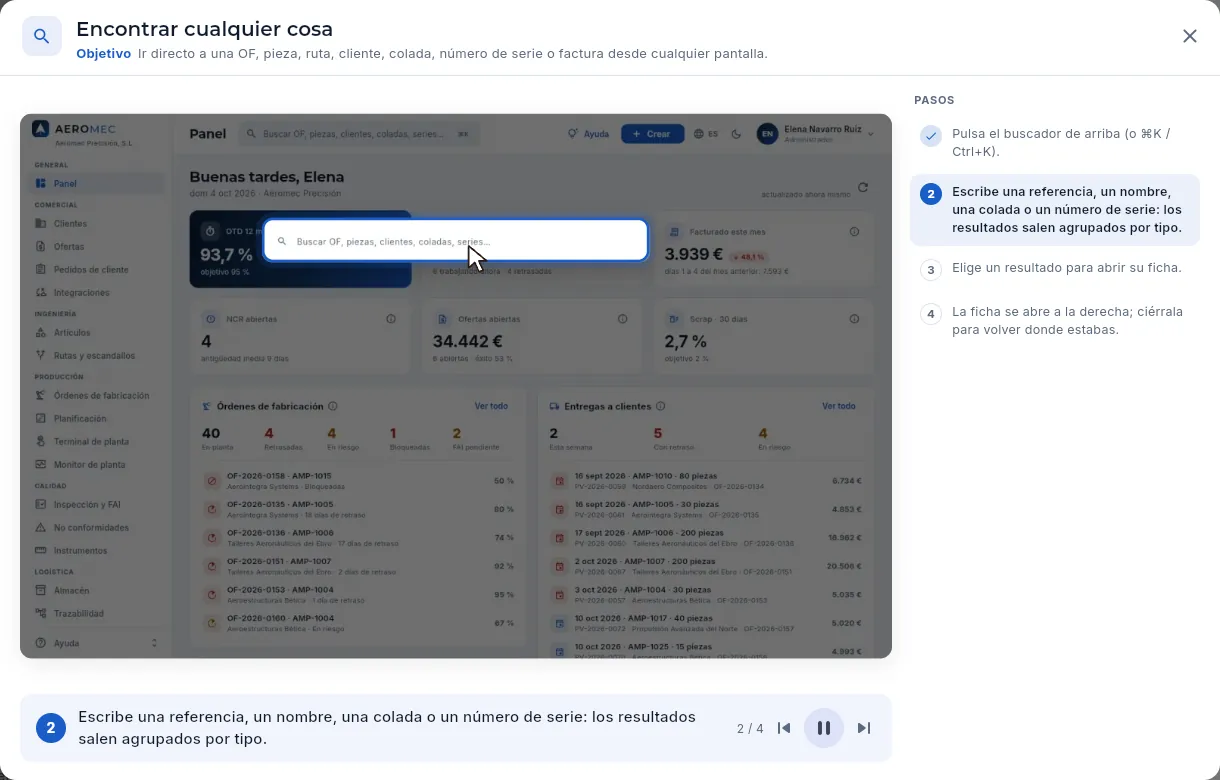Open Planificación in the preview sidebar
This screenshot has width=1220, height=780.
tap(97, 419)
